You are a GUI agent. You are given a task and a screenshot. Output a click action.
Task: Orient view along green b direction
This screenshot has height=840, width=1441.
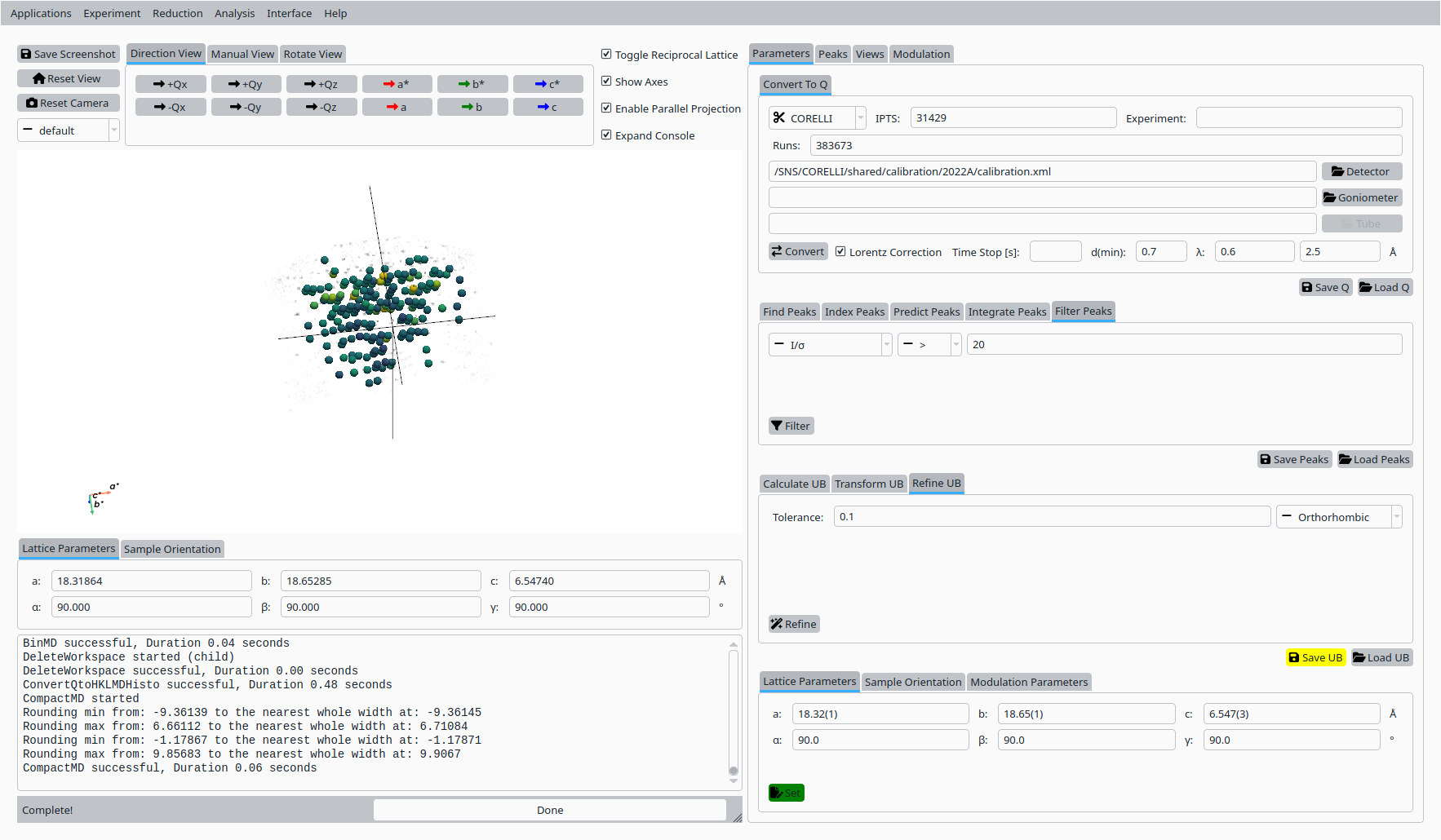pos(472,107)
